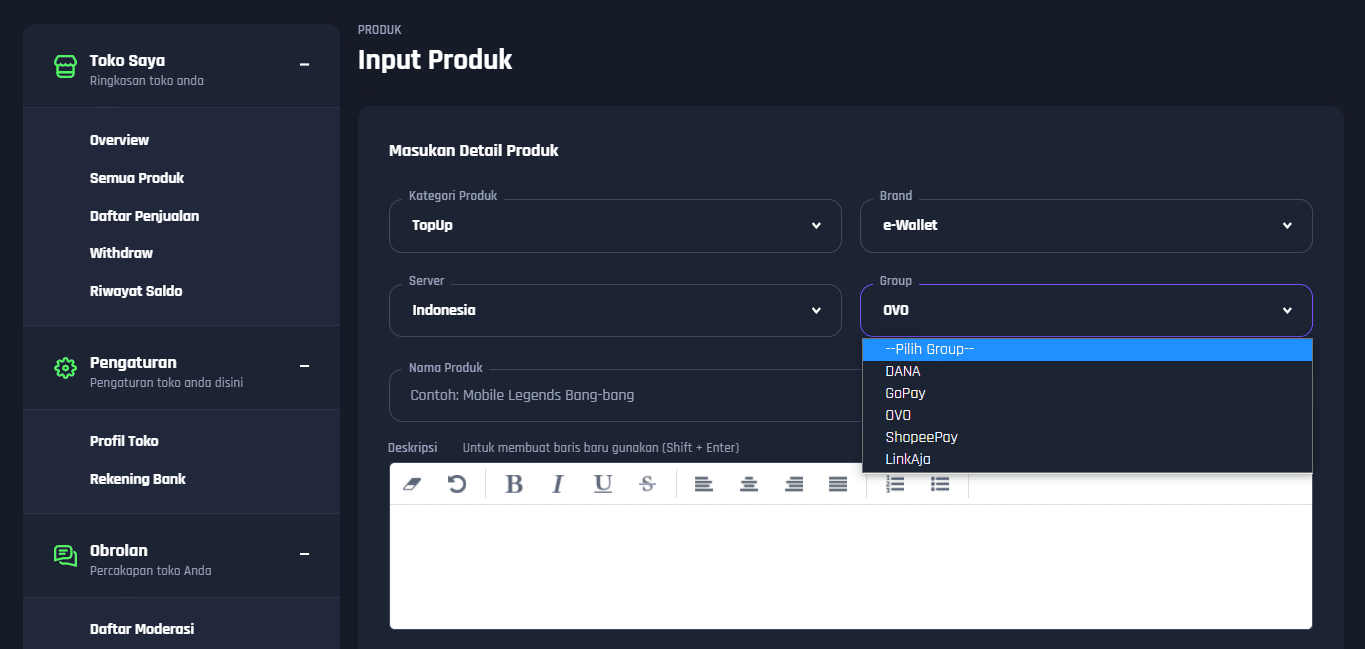Click the Toko Saya store icon

[x=65, y=67]
